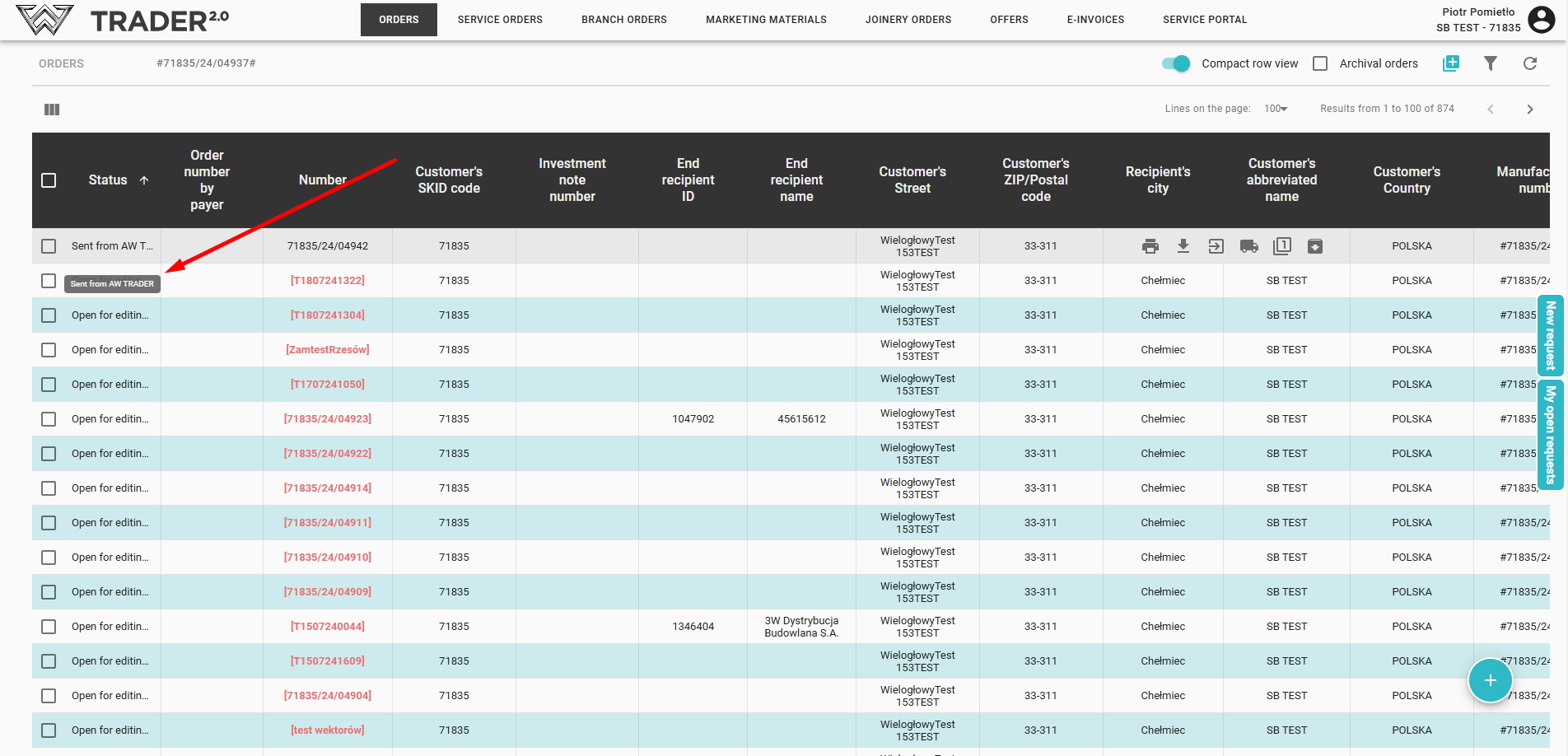Open the E-Invoices tab
This screenshot has width=1568, height=756.
click(1095, 20)
